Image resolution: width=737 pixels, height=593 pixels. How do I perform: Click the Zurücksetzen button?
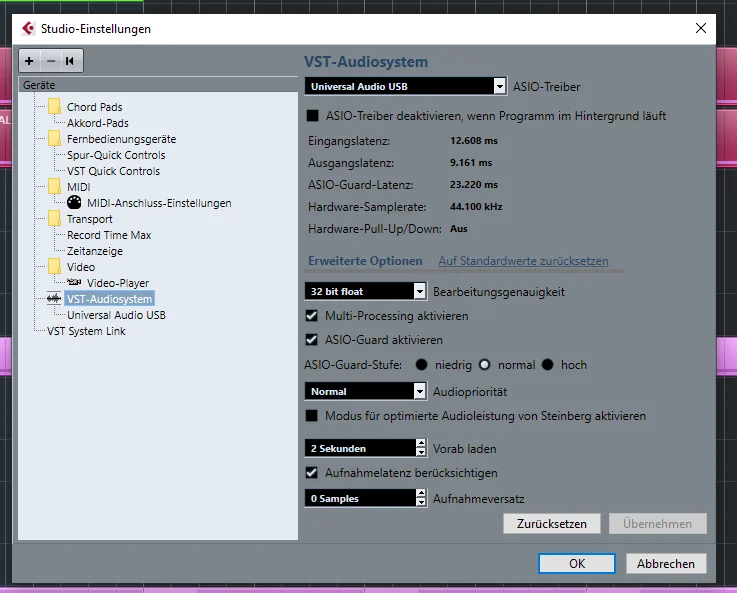(x=552, y=523)
